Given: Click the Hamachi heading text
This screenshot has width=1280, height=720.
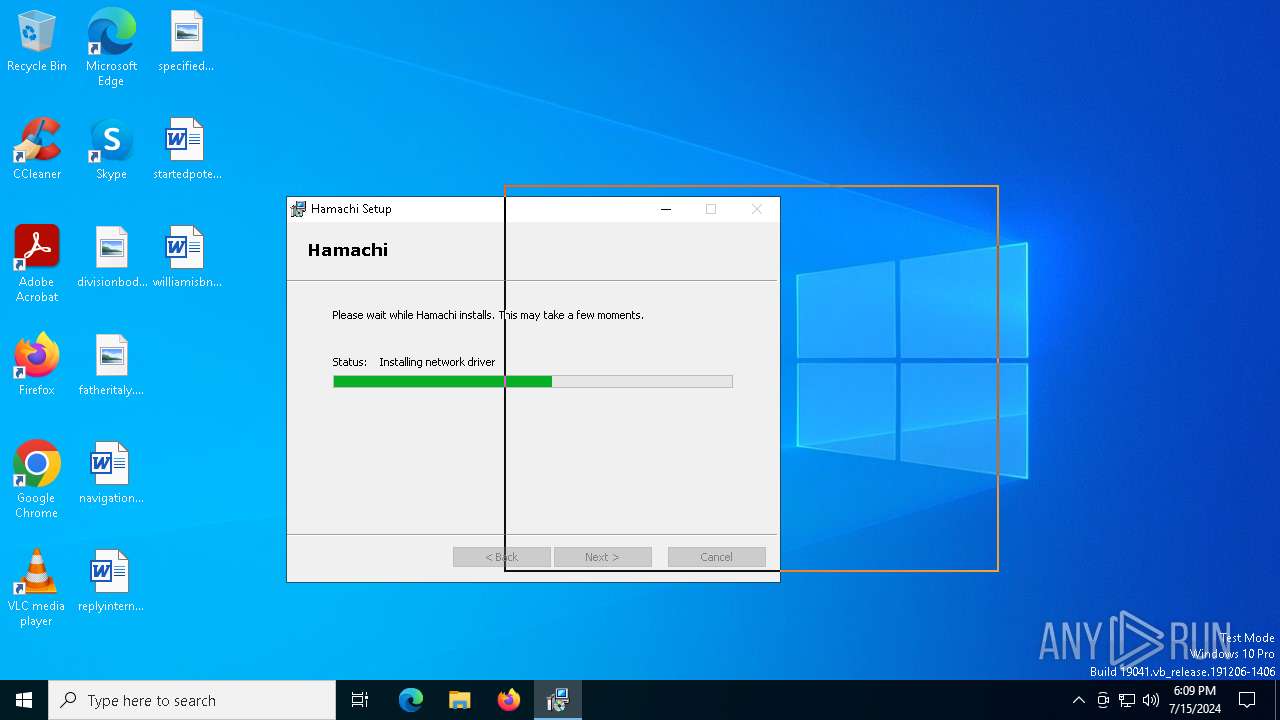Looking at the screenshot, I should pos(348,250).
